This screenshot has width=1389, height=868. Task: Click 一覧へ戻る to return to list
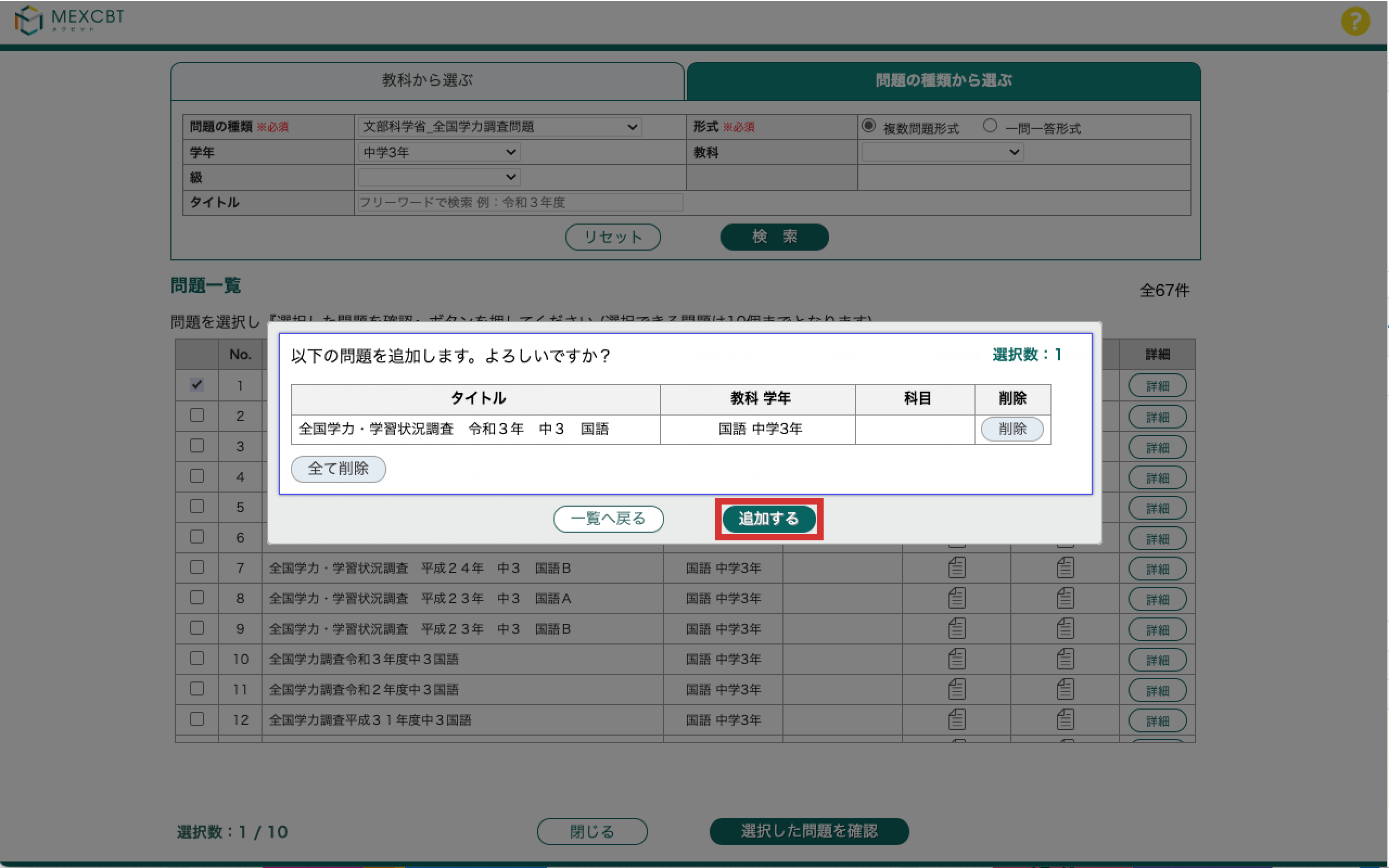[608, 519]
